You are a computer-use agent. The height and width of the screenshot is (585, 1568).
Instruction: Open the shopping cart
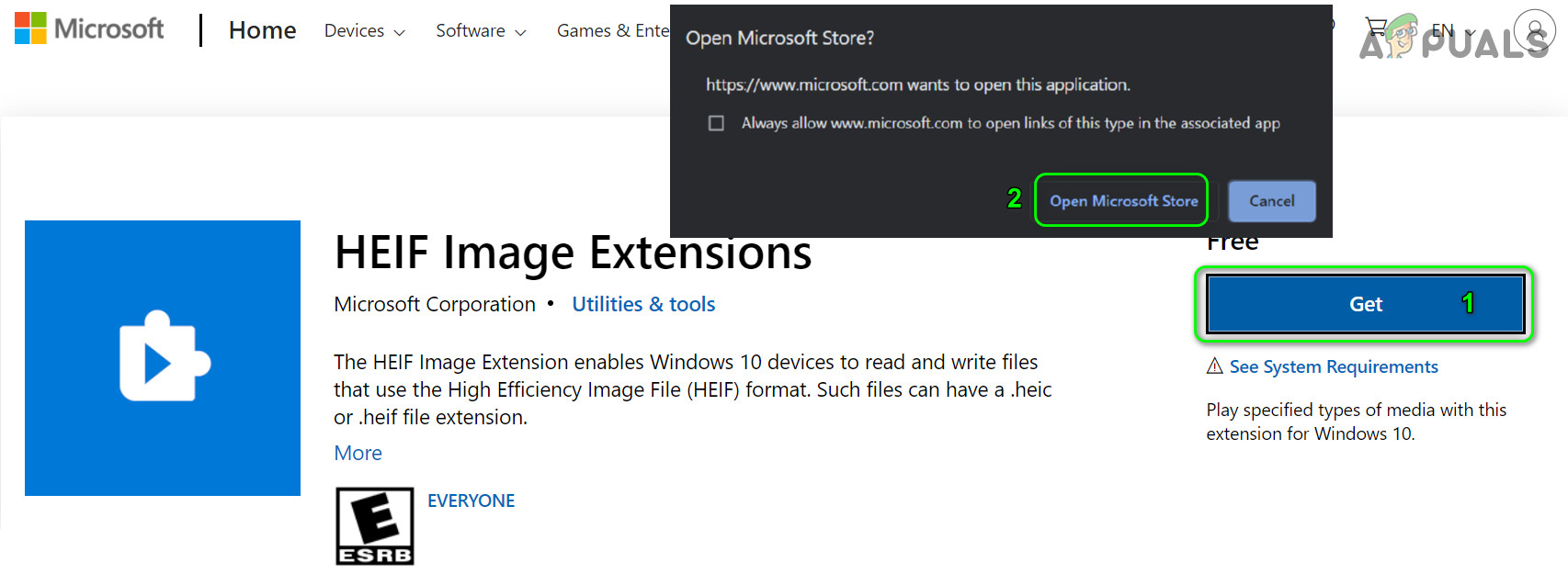(1376, 28)
